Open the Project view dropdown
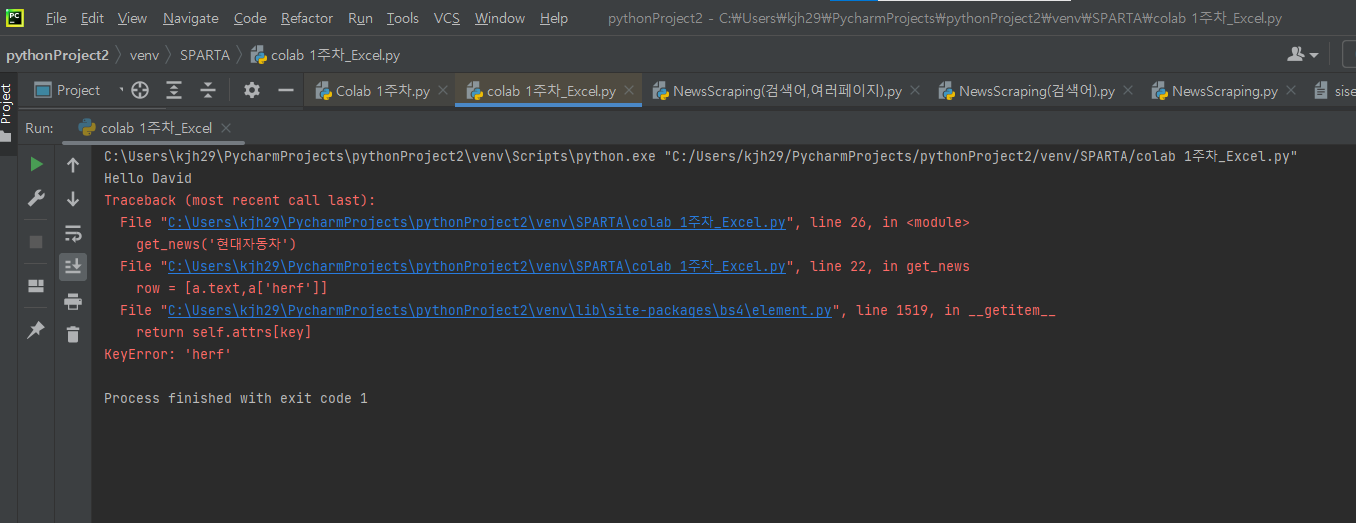The image size is (1356, 523). [79, 90]
